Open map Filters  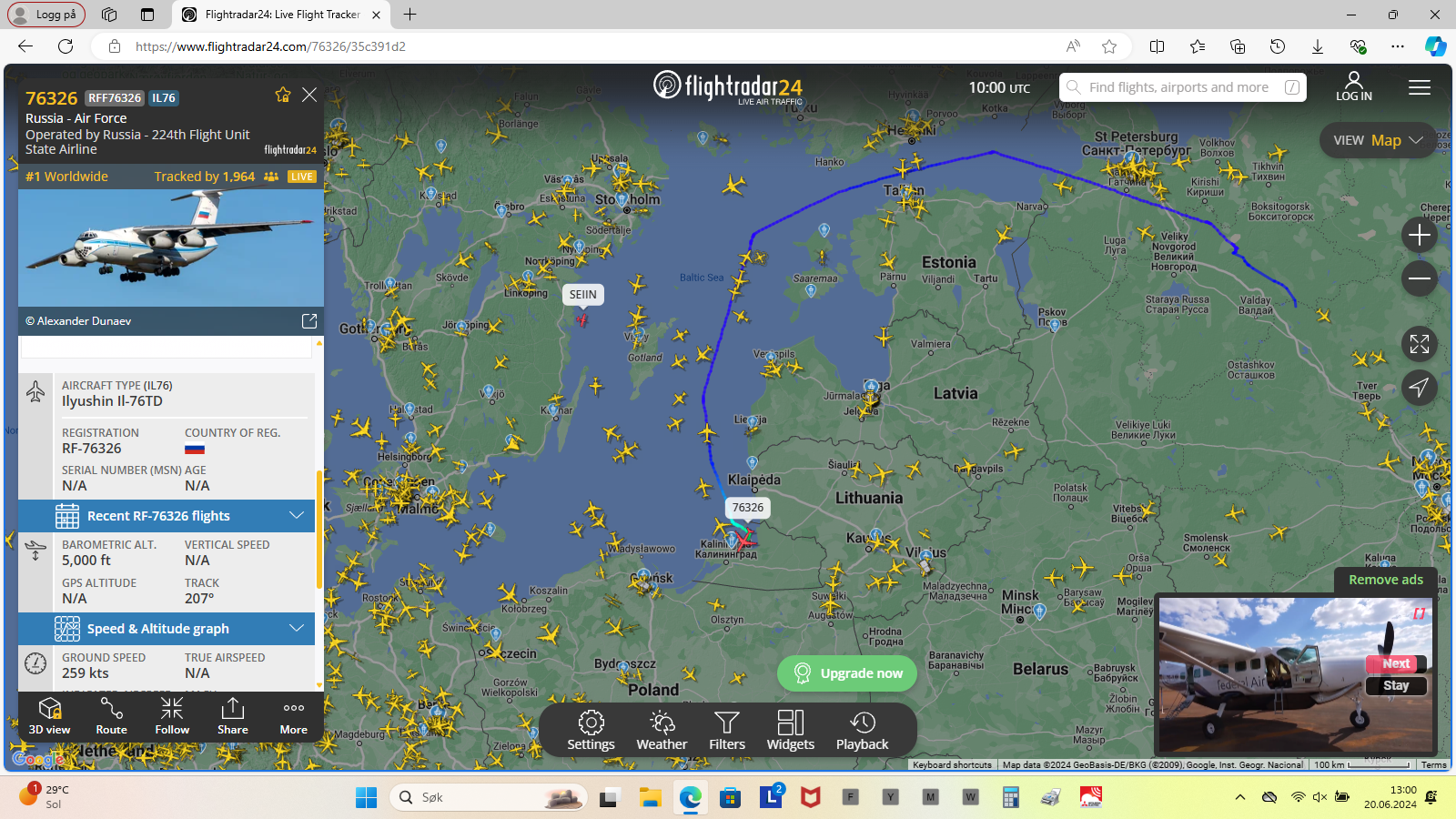tap(727, 731)
